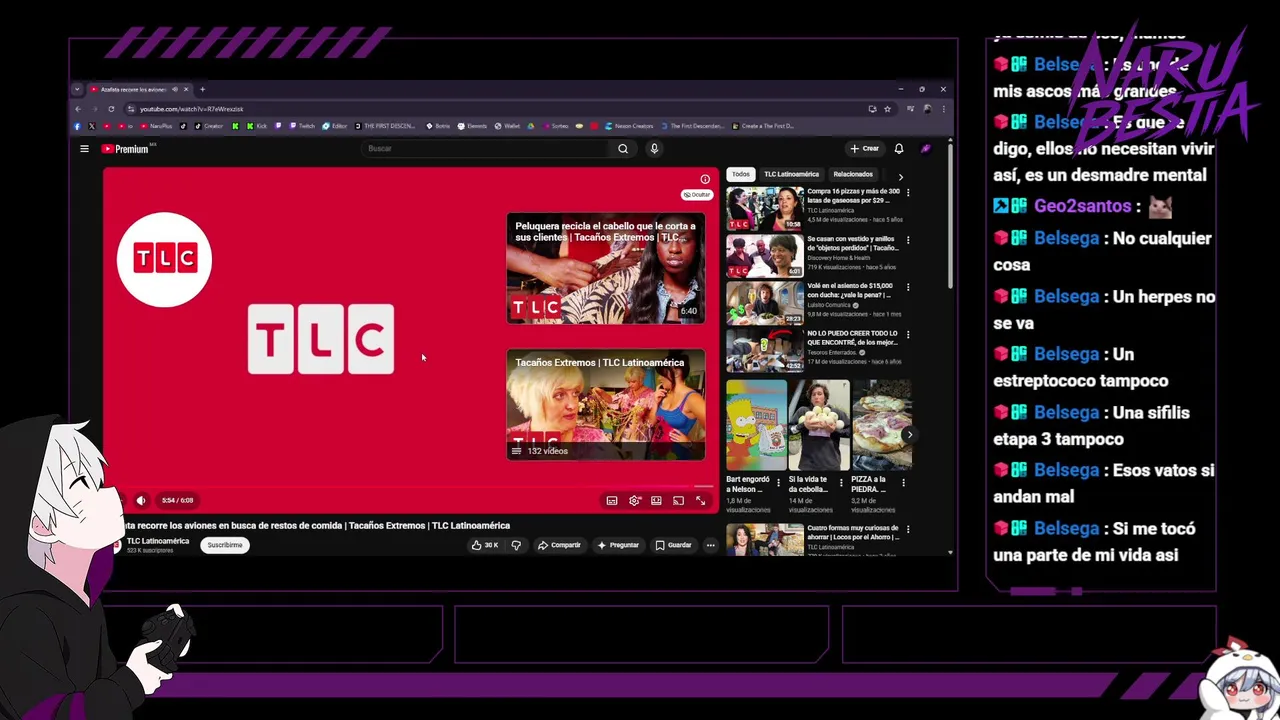Open the YouTube account avatar menu
Viewport: 1280px width, 720px height.
click(926, 149)
